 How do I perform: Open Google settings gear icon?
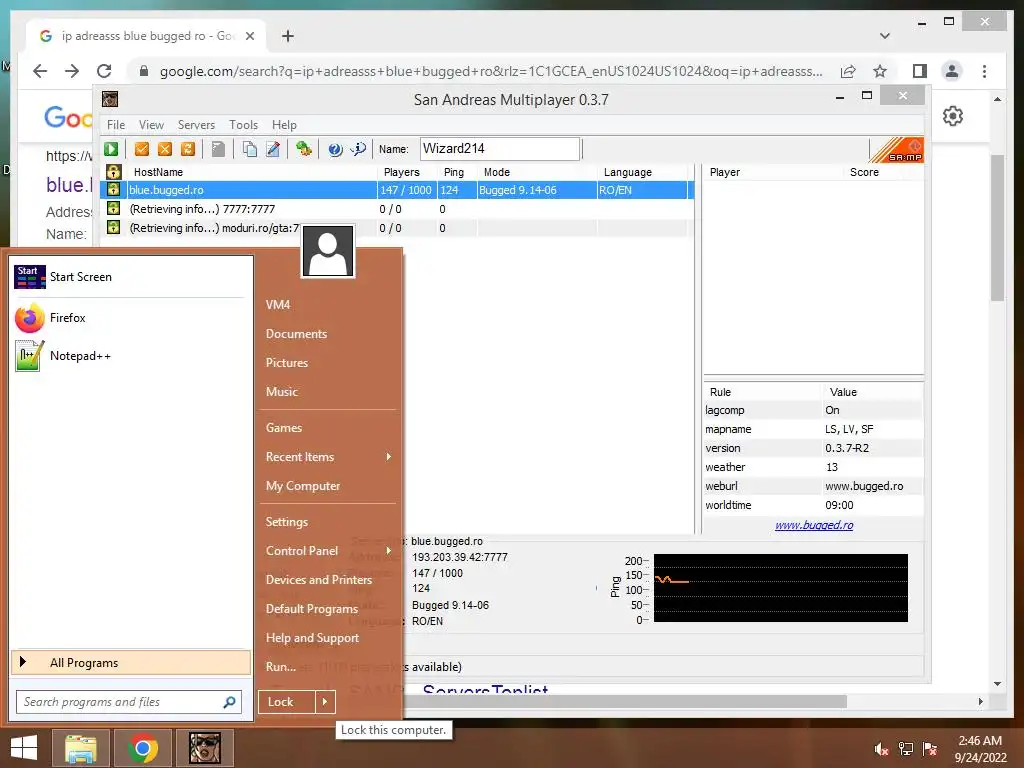click(953, 116)
